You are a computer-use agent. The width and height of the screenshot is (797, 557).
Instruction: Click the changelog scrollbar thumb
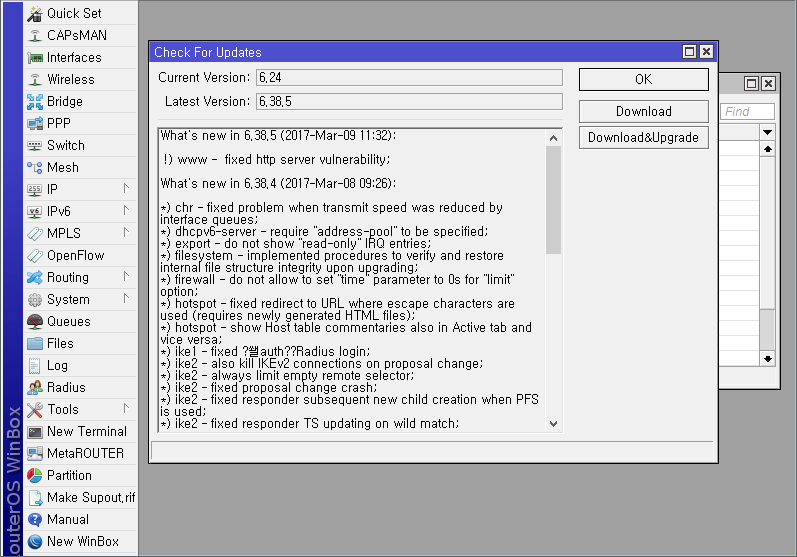pyautogui.click(x=554, y=200)
